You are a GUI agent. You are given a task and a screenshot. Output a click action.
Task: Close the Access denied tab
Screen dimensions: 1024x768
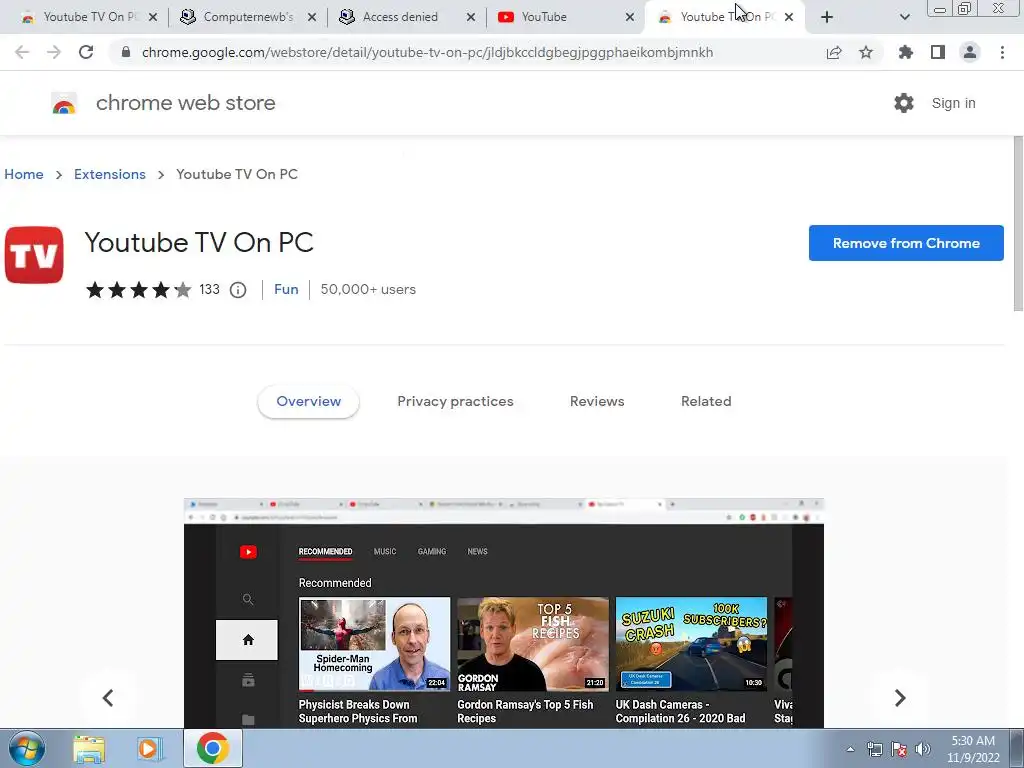pyautogui.click(x=471, y=17)
